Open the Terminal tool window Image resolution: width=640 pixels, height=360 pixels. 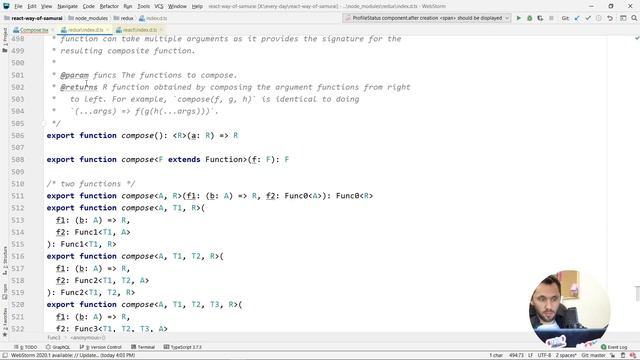pos(143,347)
